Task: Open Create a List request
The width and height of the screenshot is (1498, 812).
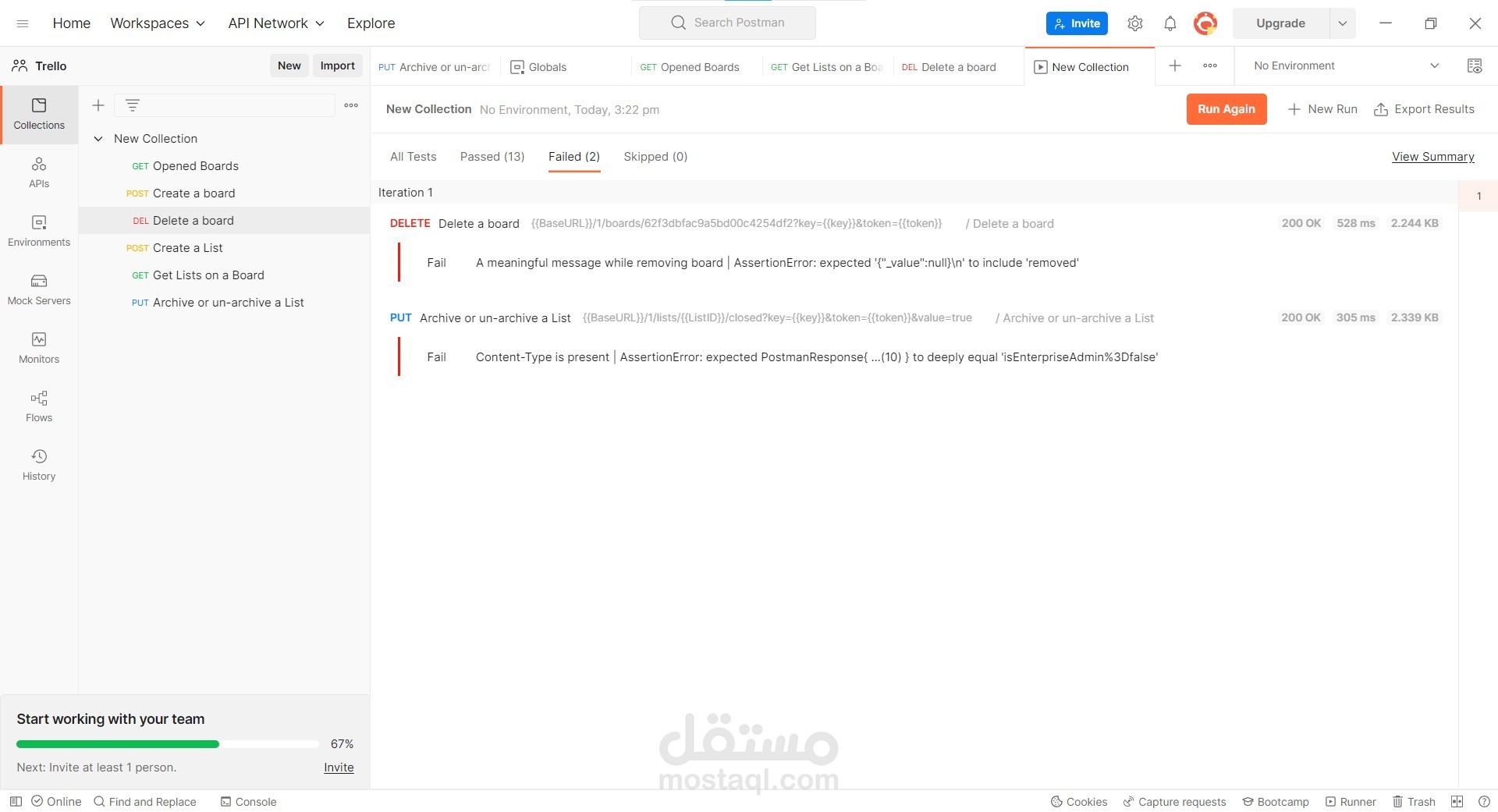Action: (x=225, y=248)
